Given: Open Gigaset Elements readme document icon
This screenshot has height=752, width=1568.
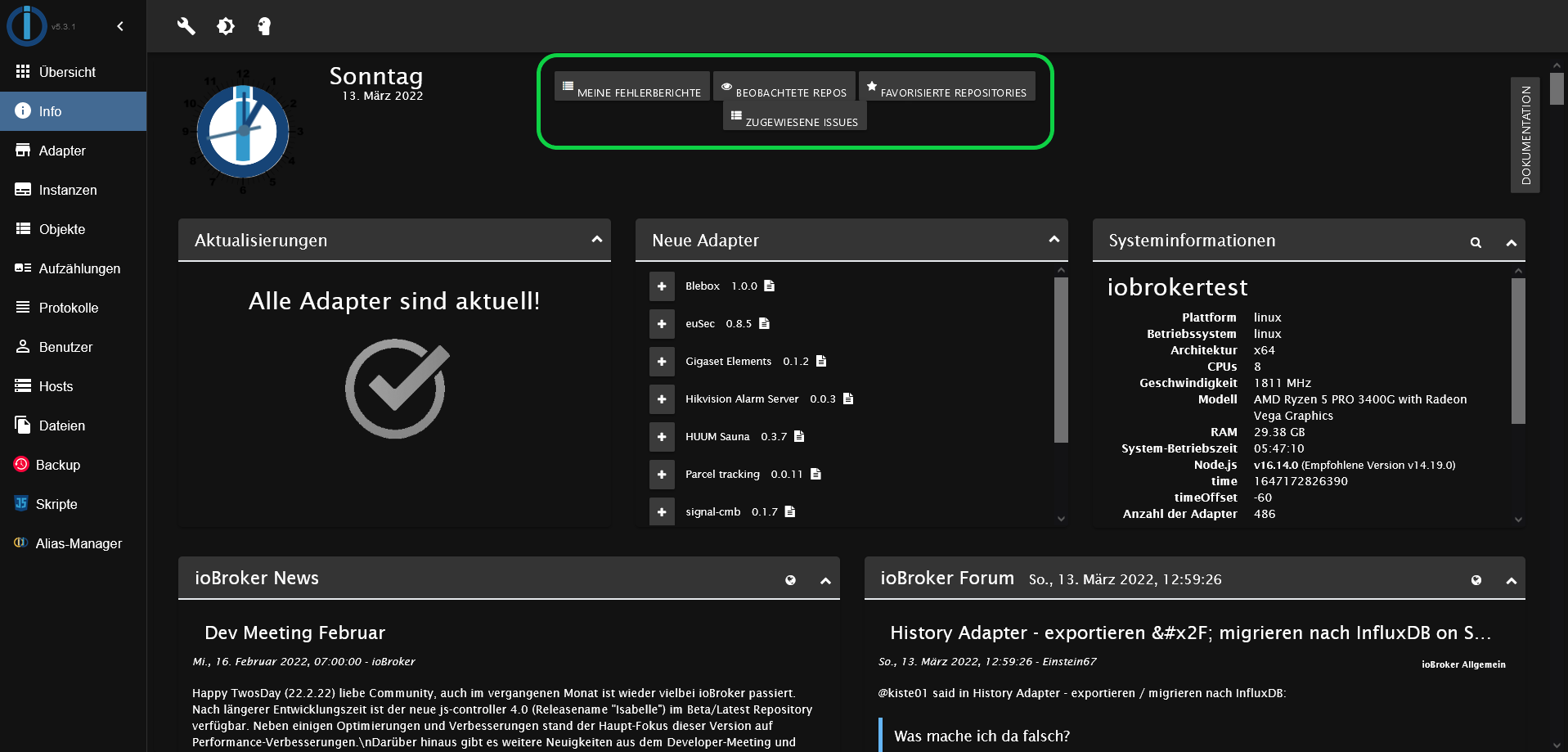Looking at the screenshot, I should click(821, 361).
